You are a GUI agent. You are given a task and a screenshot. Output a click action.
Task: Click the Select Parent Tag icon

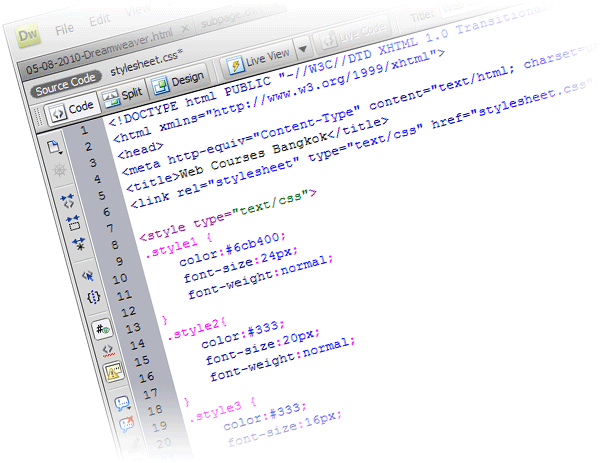point(88,276)
